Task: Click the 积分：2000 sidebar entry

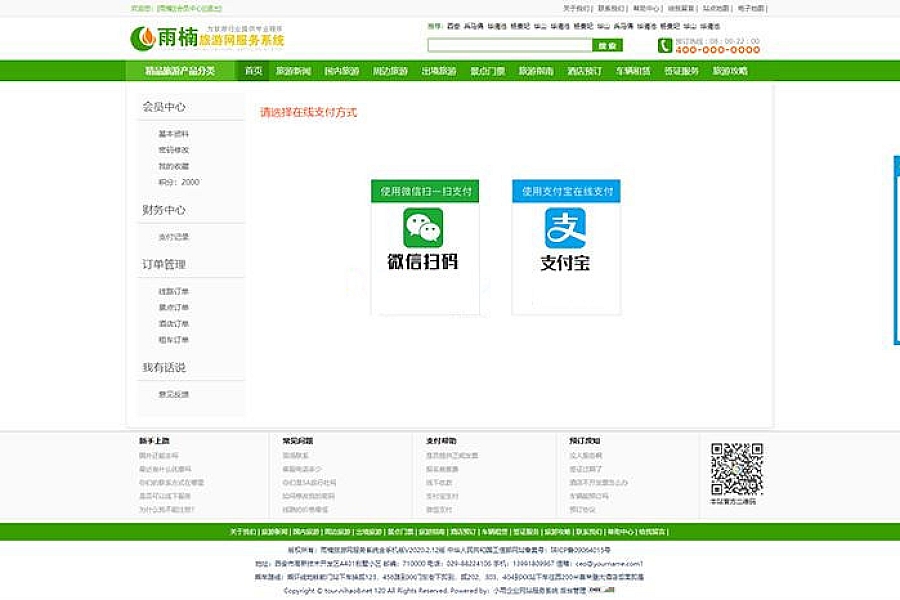Action: tap(179, 182)
